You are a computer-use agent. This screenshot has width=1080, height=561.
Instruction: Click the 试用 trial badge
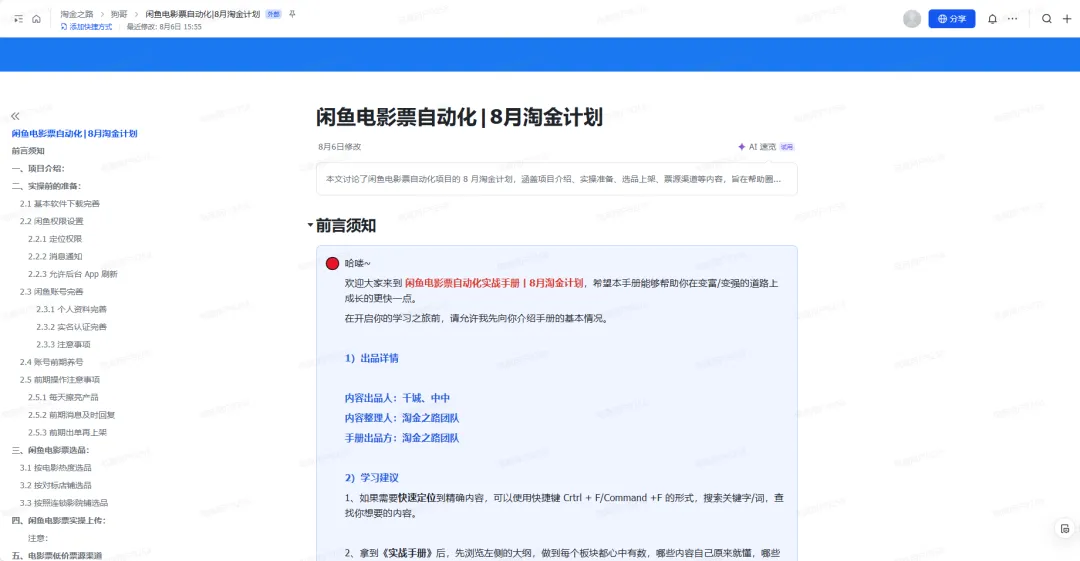(787, 147)
